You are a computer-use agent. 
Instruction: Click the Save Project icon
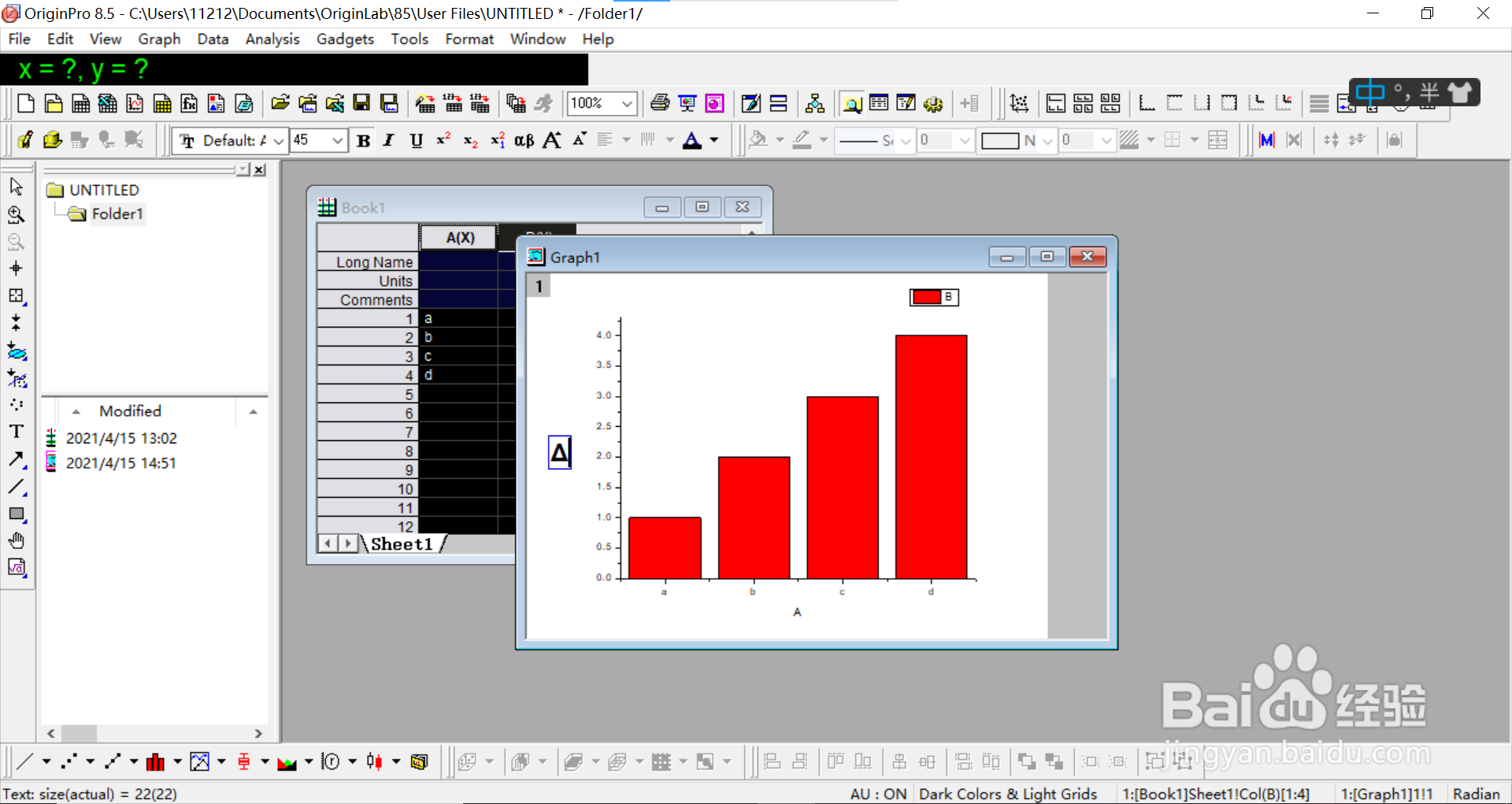pyautogui.click(x=361, y=103)
